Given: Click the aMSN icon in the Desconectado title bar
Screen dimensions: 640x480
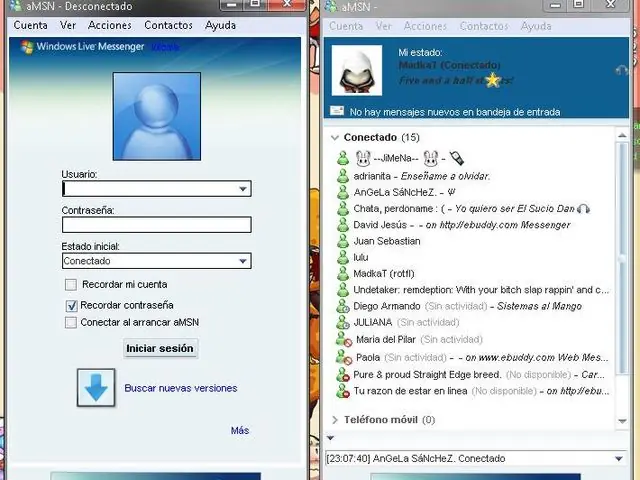Looking at the screenshot, I should (16, 6).
